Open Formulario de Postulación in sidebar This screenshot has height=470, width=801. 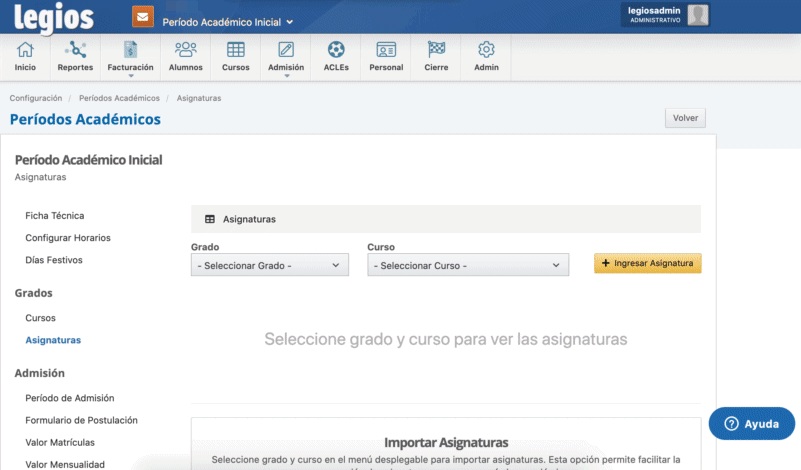(81, 420)
